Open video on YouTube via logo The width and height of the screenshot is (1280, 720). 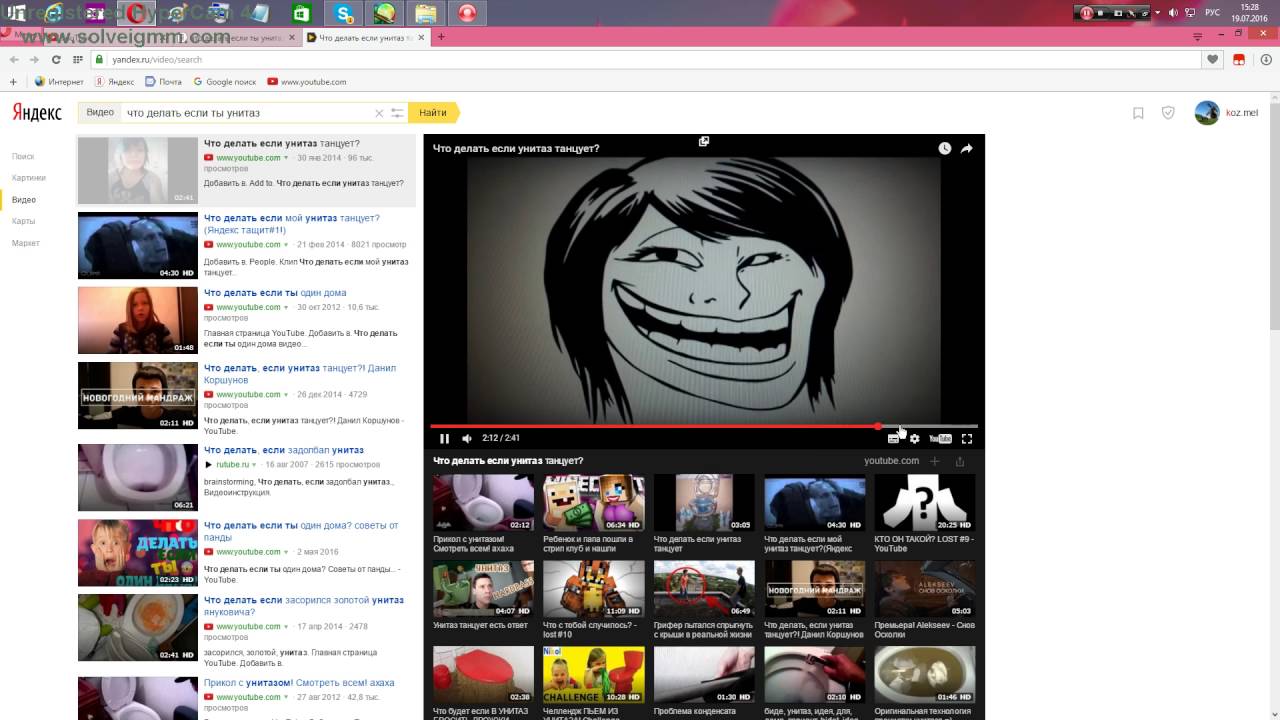940,439
